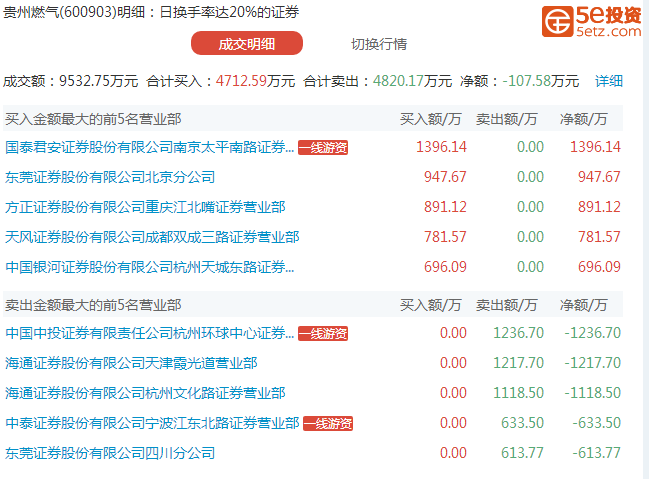Open 中泰证券宁波江东北路 branch link
Screen dimensions: 649x479
(x=152, y=423)
